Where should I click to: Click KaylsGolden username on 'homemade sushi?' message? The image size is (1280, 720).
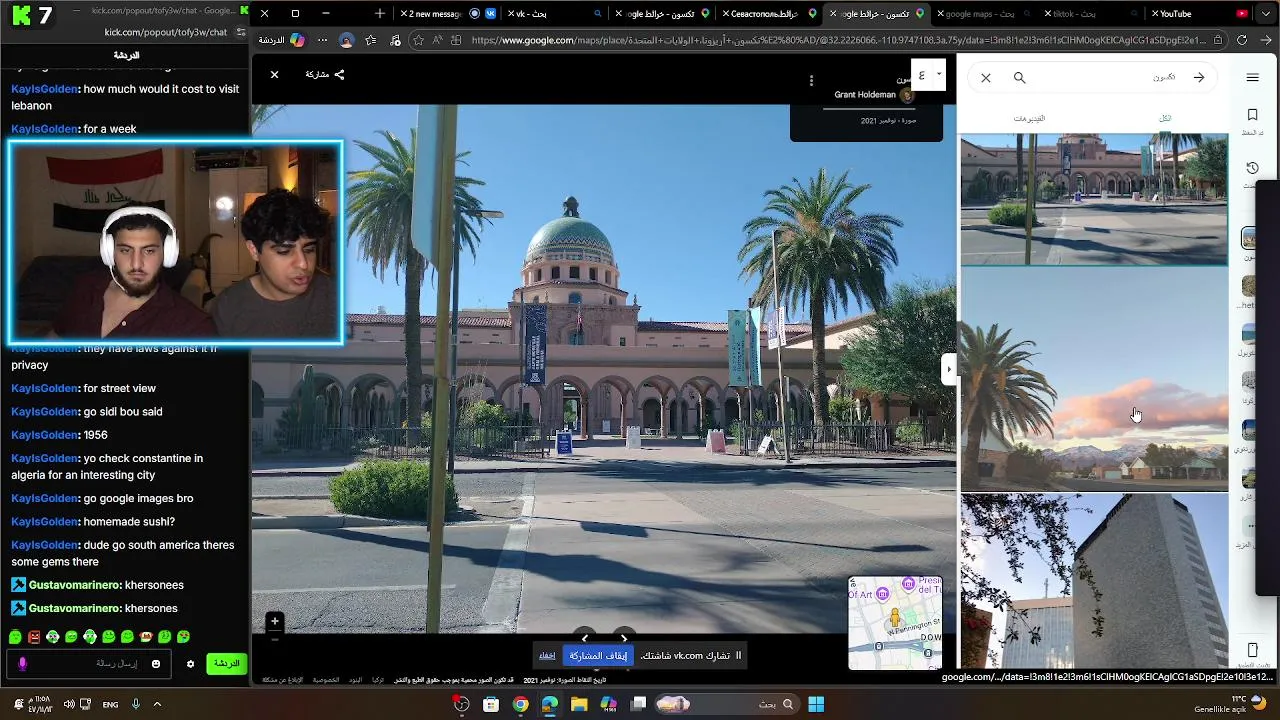pos(45,522)
